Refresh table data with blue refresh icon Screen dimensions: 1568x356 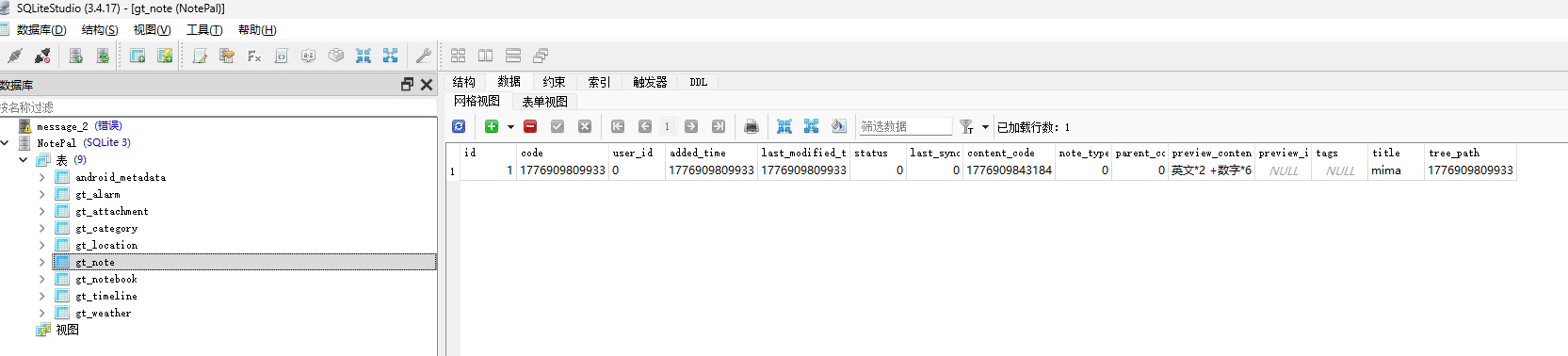[x=459, y=126]
